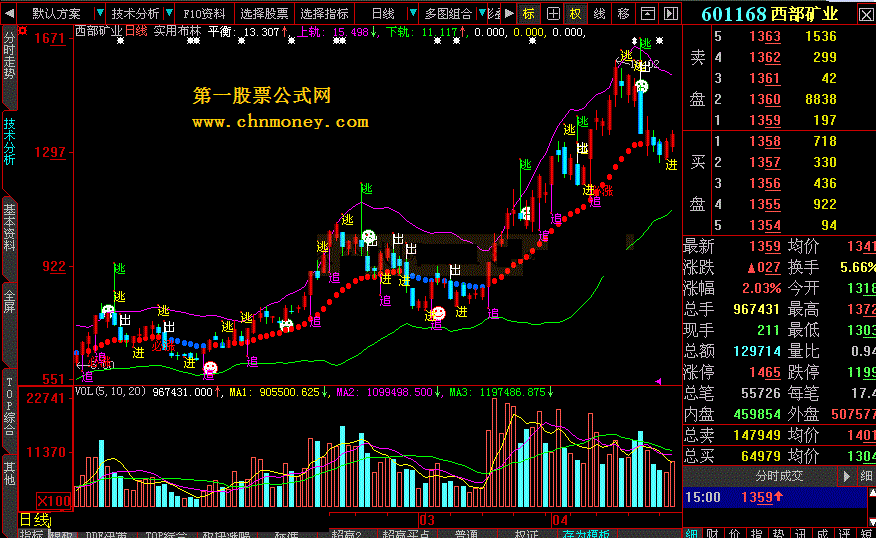Click the 601168 西部矿业 stock title
The height and width of the screenshot is (538, 876).
coord(769,13)
